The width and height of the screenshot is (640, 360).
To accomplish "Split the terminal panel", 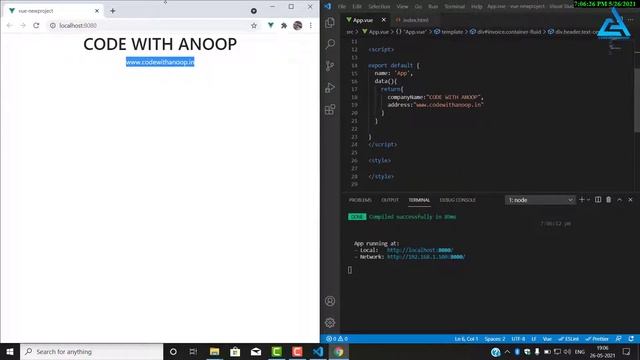I will (598, 200).
